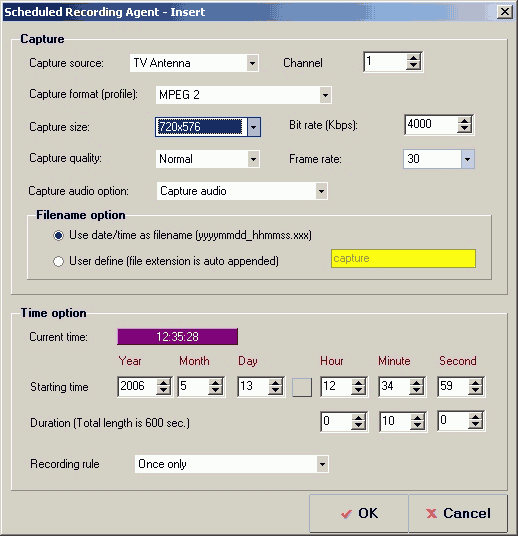Lower the starting Minute value
Screen dimensions: 518x536
click(x=416, y=391)
